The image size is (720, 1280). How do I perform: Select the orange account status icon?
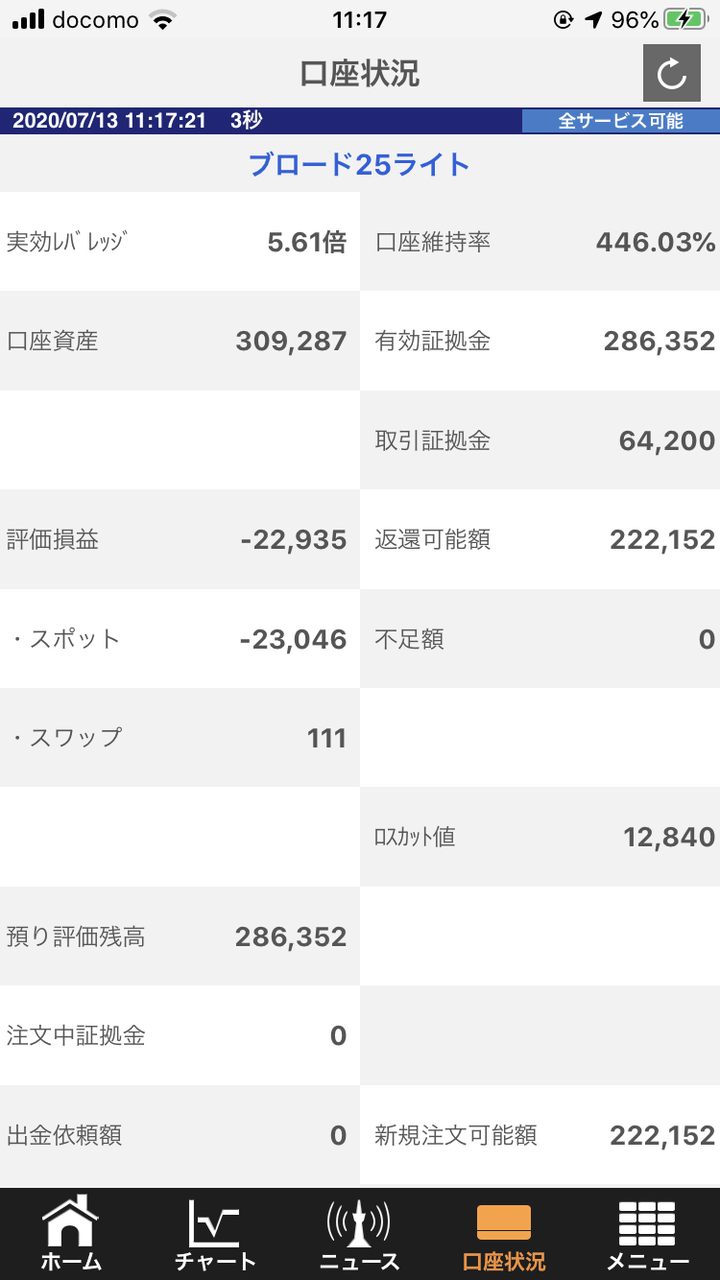[503, 1222]
